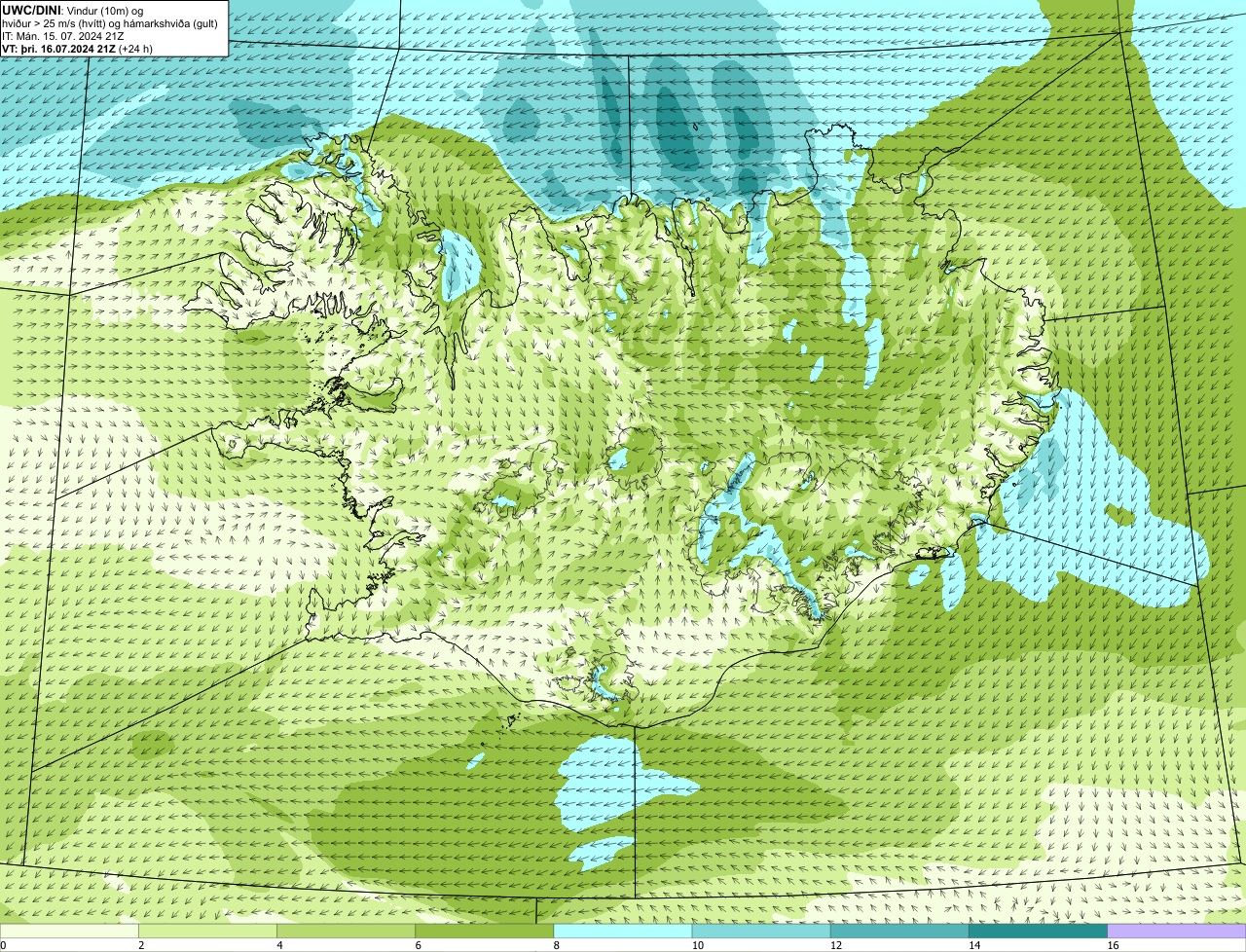The height and width of the screenshot is (952, 1246).
Task: Click the 4–6 m/s green legend swatch
Action: [346, 932]
